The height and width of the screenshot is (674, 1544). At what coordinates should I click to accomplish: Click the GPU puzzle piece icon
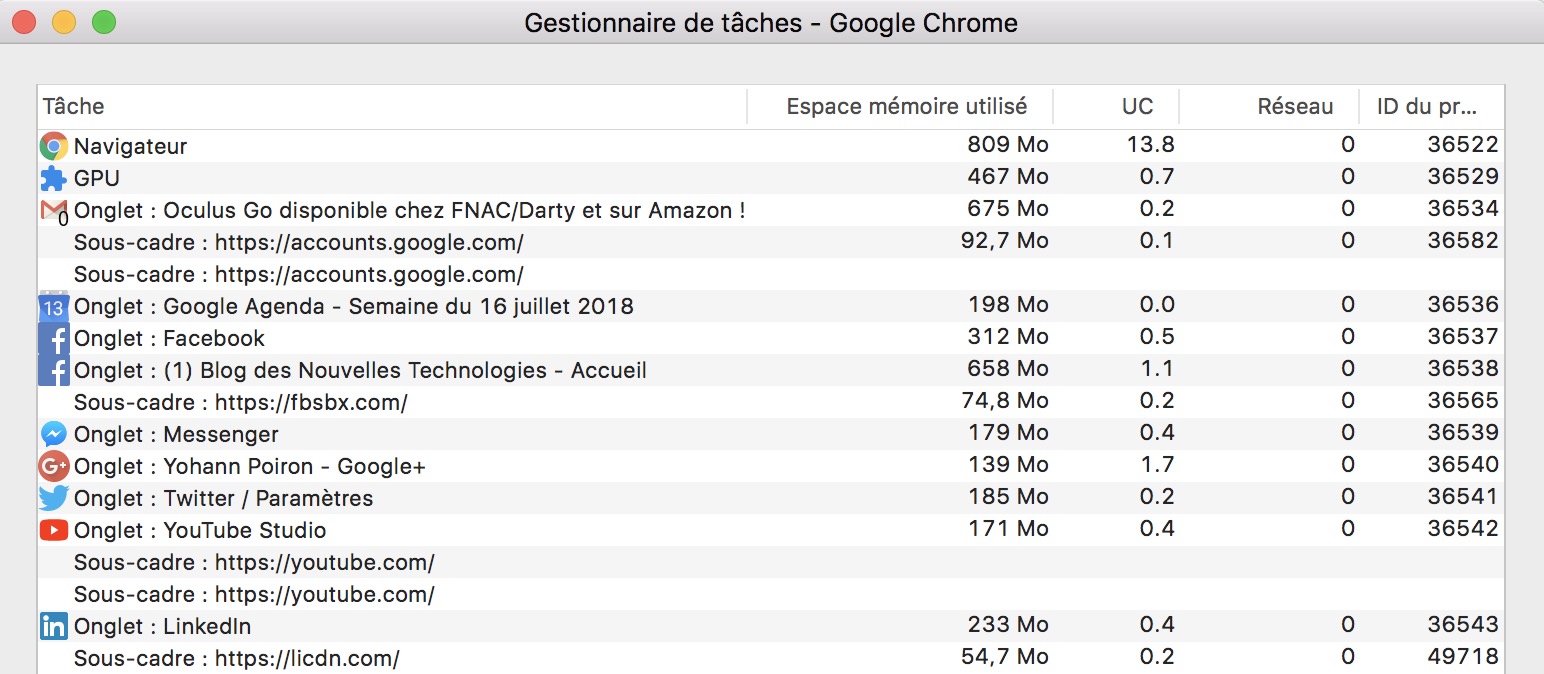point(53,178)
